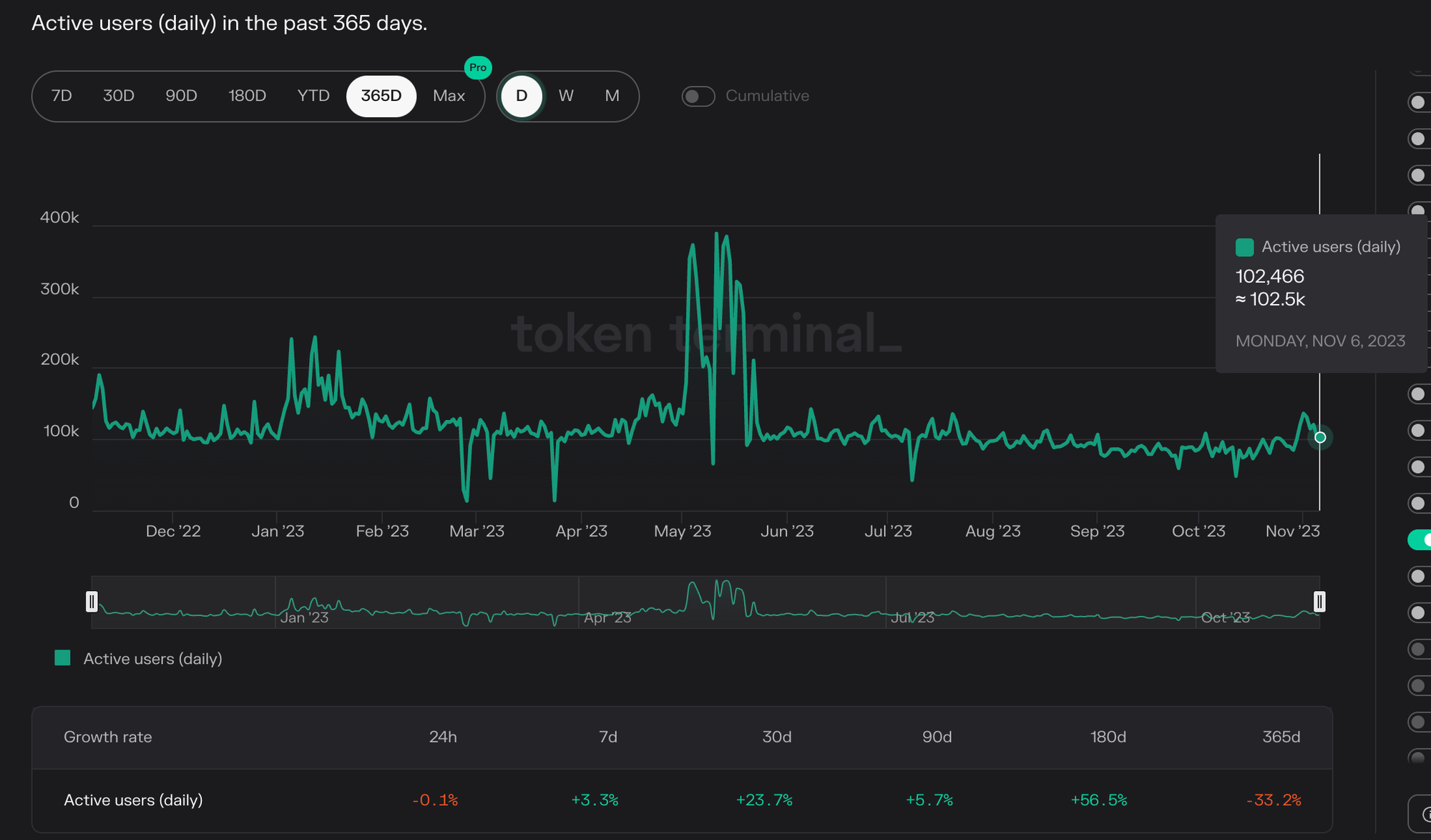Select the 7D time range
1431x840 pixels.
tap(62, 96)
